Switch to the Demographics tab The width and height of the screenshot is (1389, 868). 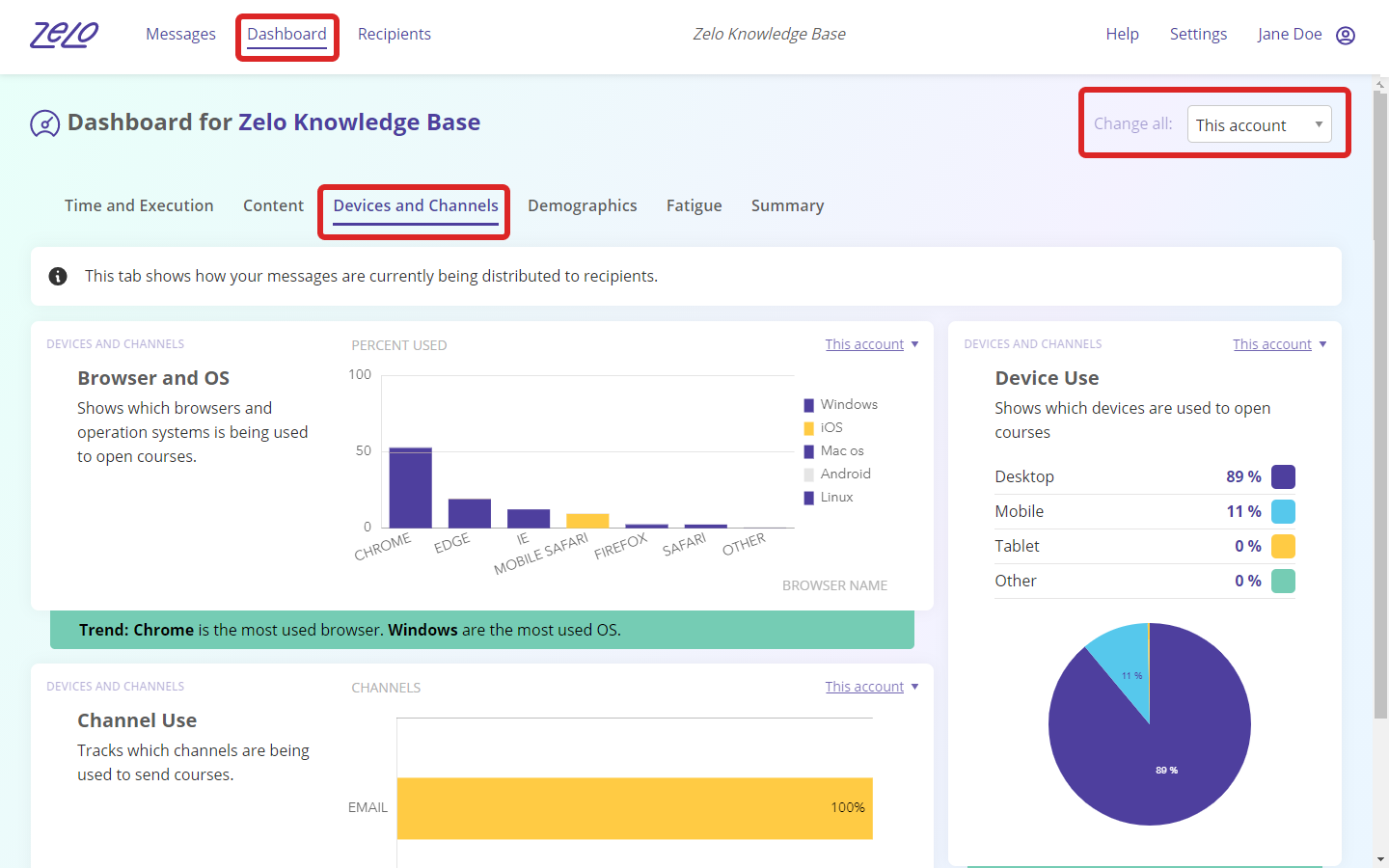pyautogui.click(x=583, y=205)
